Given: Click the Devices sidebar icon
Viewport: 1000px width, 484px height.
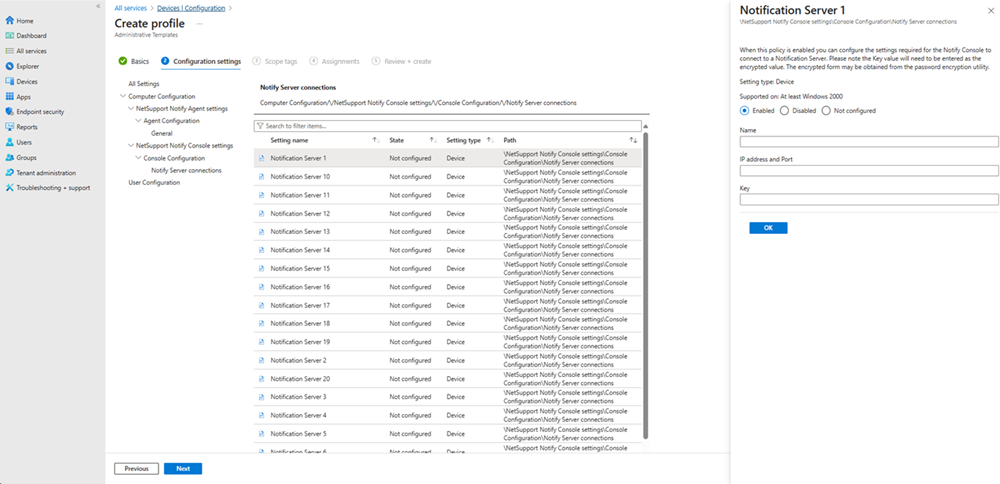Looking at the screenshot, I should (x=9, y=82).
